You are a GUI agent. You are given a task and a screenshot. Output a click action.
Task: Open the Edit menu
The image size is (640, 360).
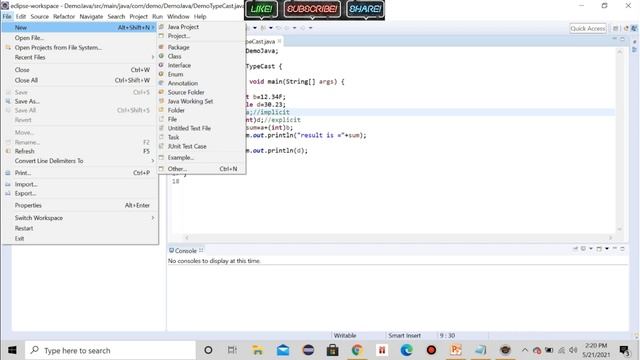pyautogui.click(x=21, y=16)
